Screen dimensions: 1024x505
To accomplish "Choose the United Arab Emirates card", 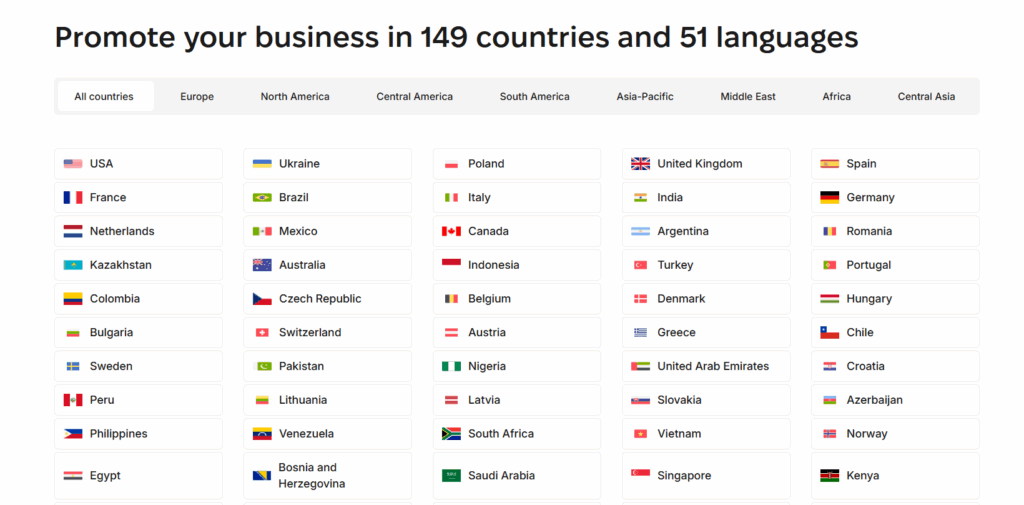I will click(706, 367).
